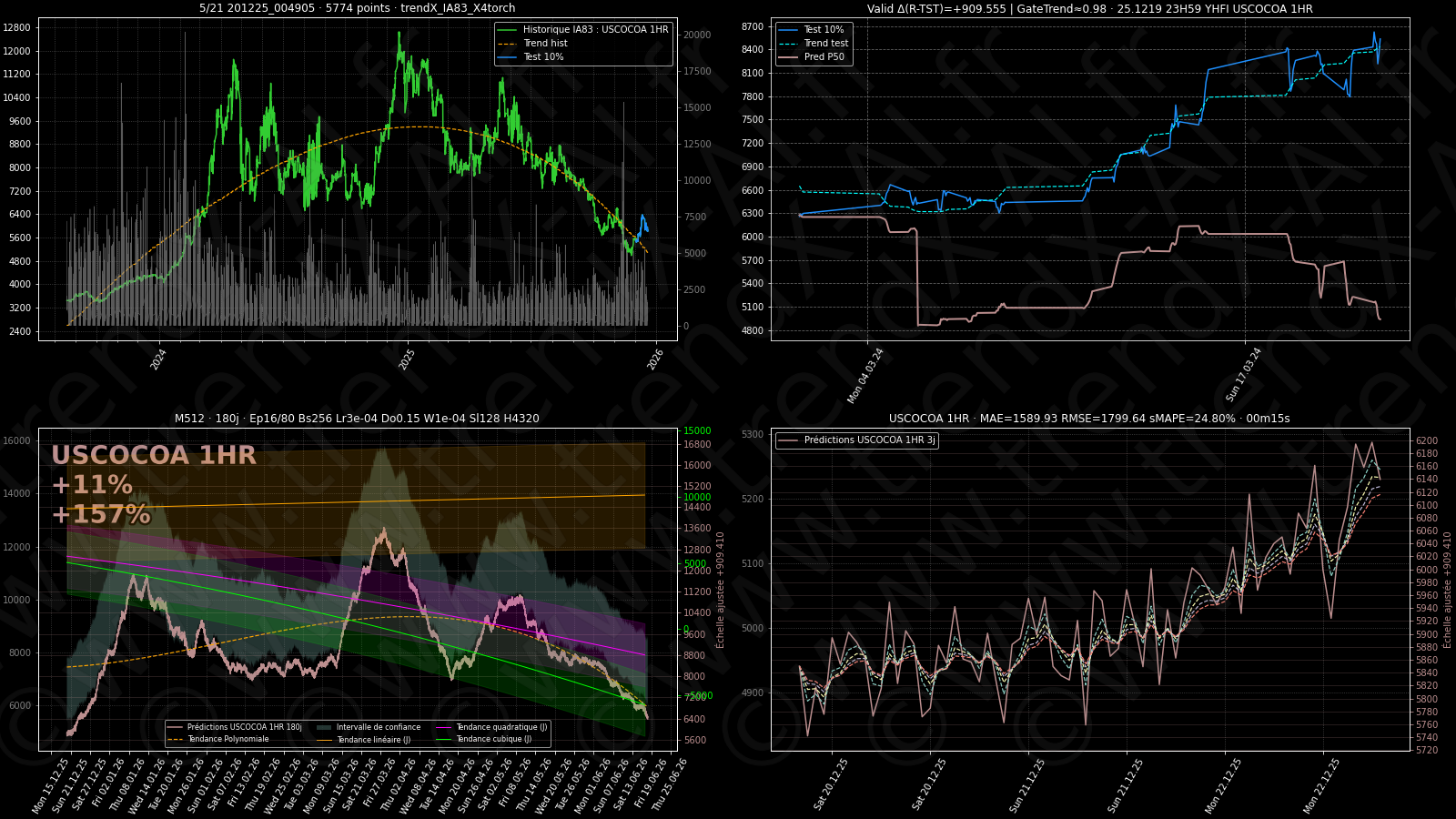Click the 'Sun 17.03.24' x-axis label
This screenshot has width=1456, height=819.
(1244, 375)
